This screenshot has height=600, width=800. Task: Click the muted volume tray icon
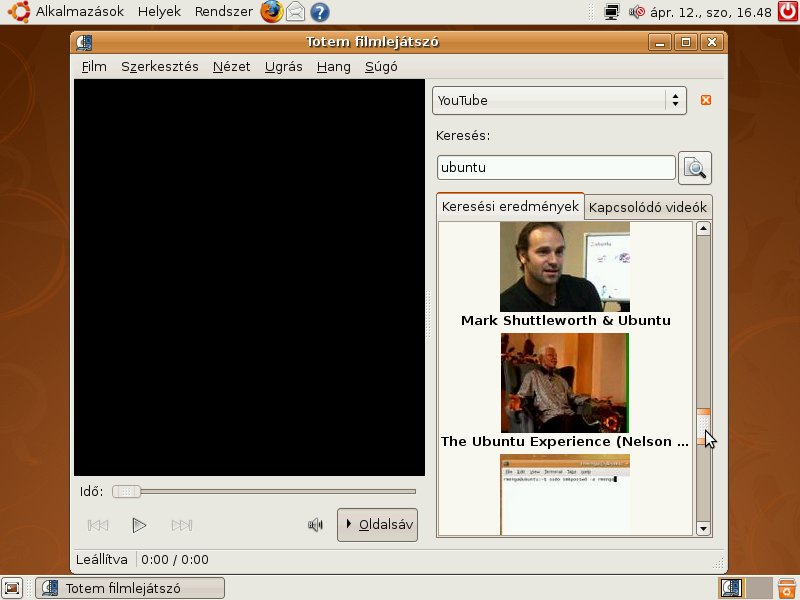(636, 11)
